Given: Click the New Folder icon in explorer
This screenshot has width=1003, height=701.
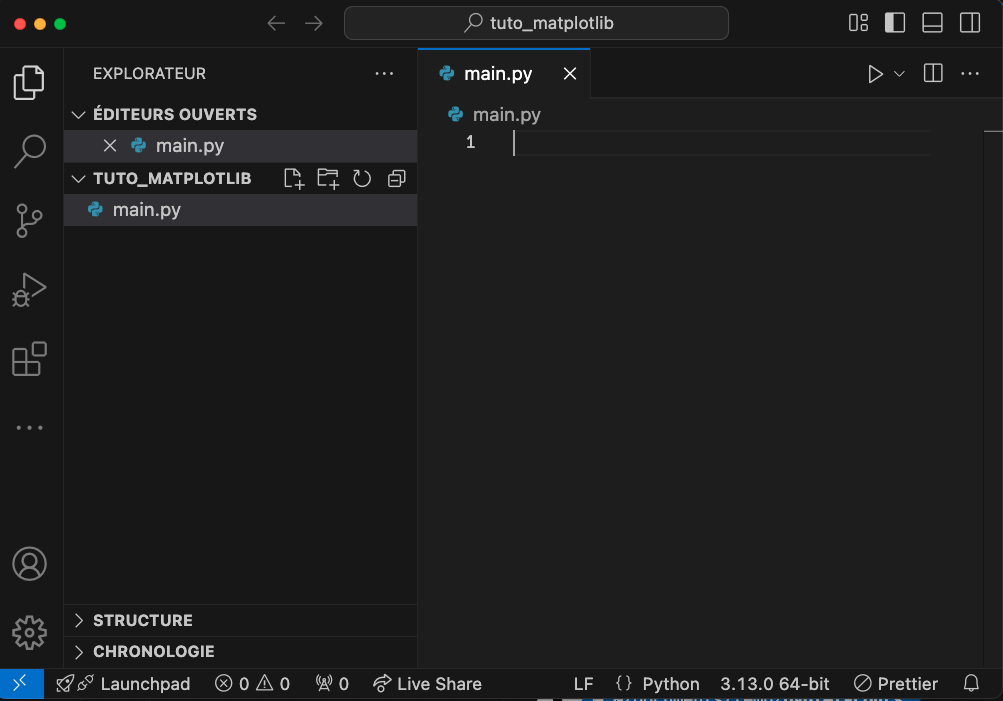Looking at the screenshot, I should click(x=328, y=179).
